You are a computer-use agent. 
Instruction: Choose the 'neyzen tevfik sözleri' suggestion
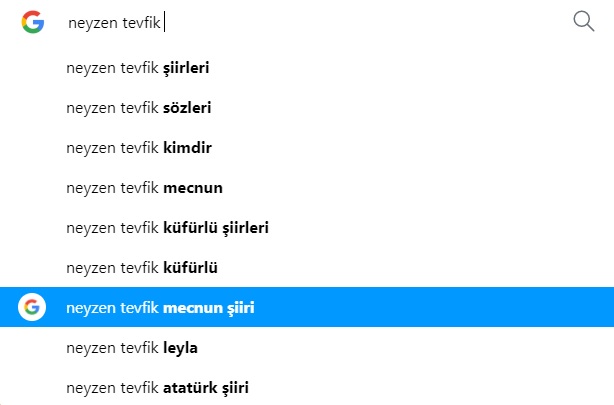138,108
